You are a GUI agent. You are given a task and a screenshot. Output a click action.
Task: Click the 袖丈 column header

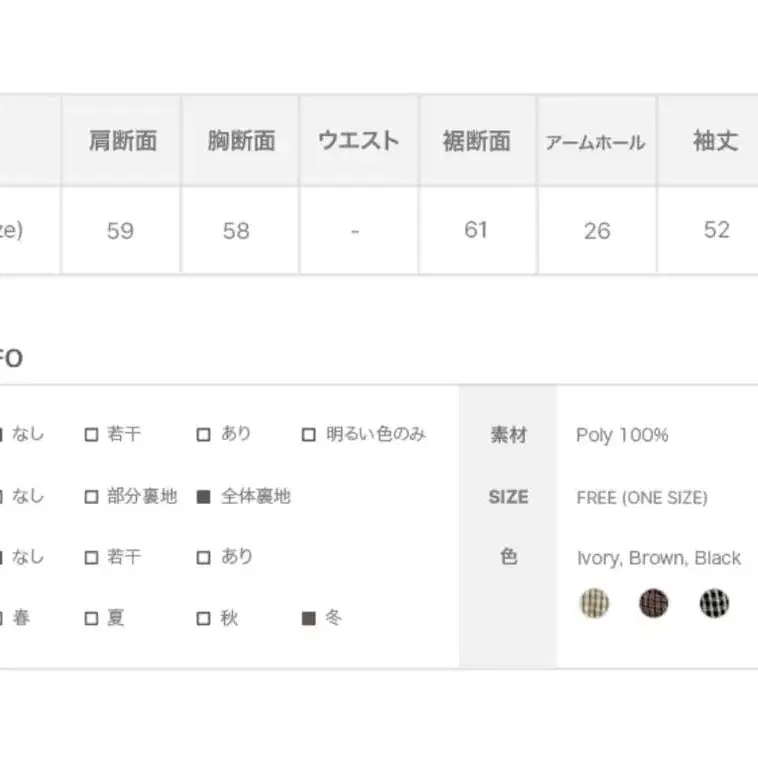pos(715,141)
